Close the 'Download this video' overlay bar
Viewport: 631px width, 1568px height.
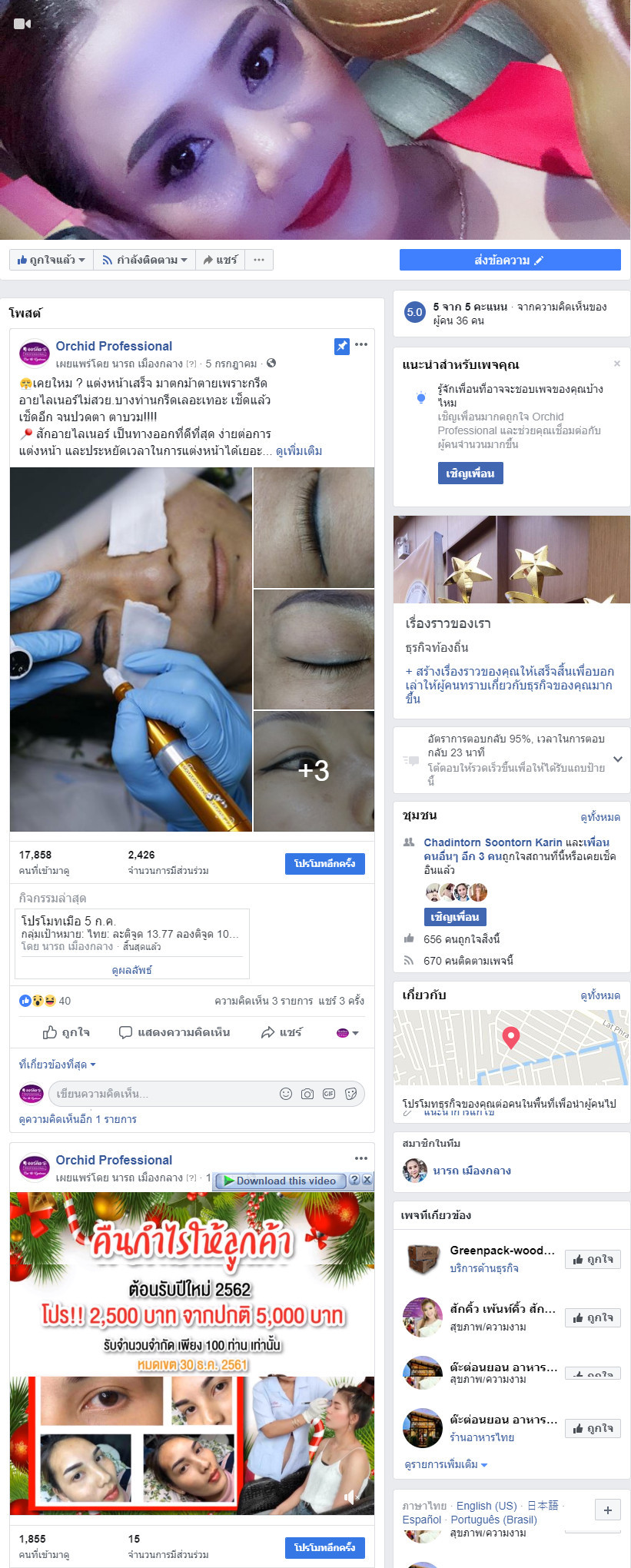tap(367, 1180)
